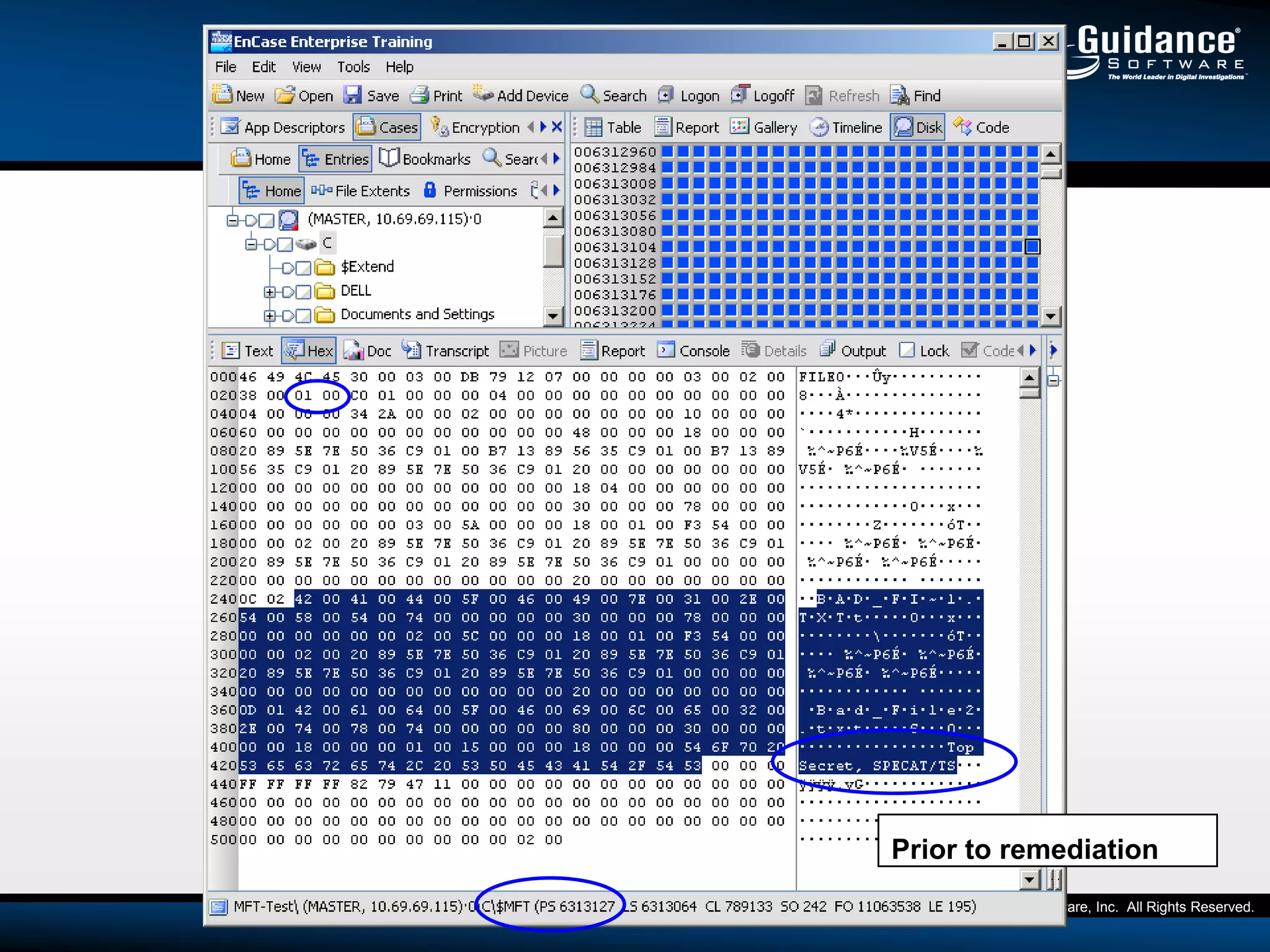Screen dimensions: 1270x952
Task: Check the box next to $Extend folder
Action: pyautogui.click(x=303, y=268)
